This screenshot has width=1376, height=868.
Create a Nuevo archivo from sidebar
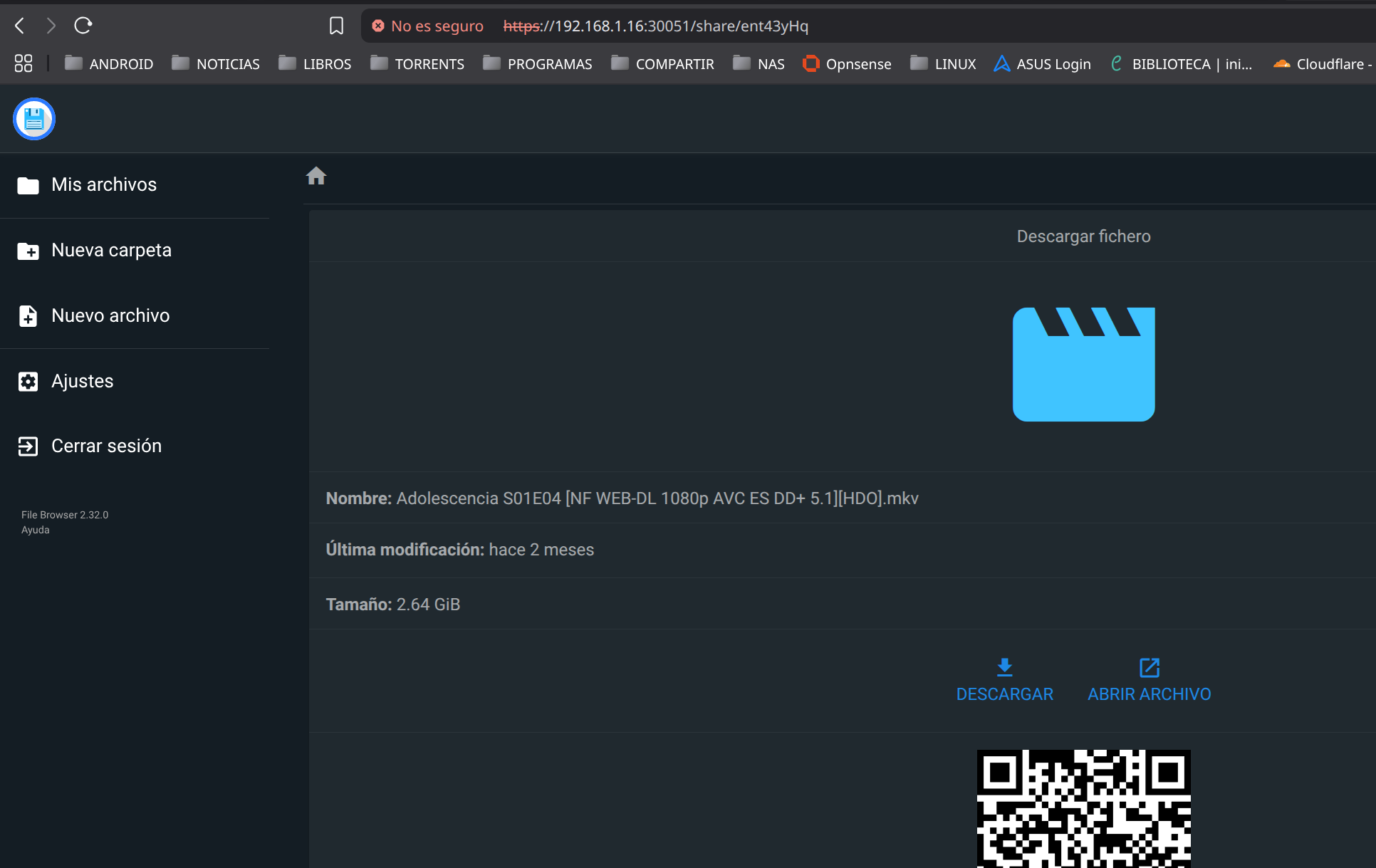[x=110, y=316]
